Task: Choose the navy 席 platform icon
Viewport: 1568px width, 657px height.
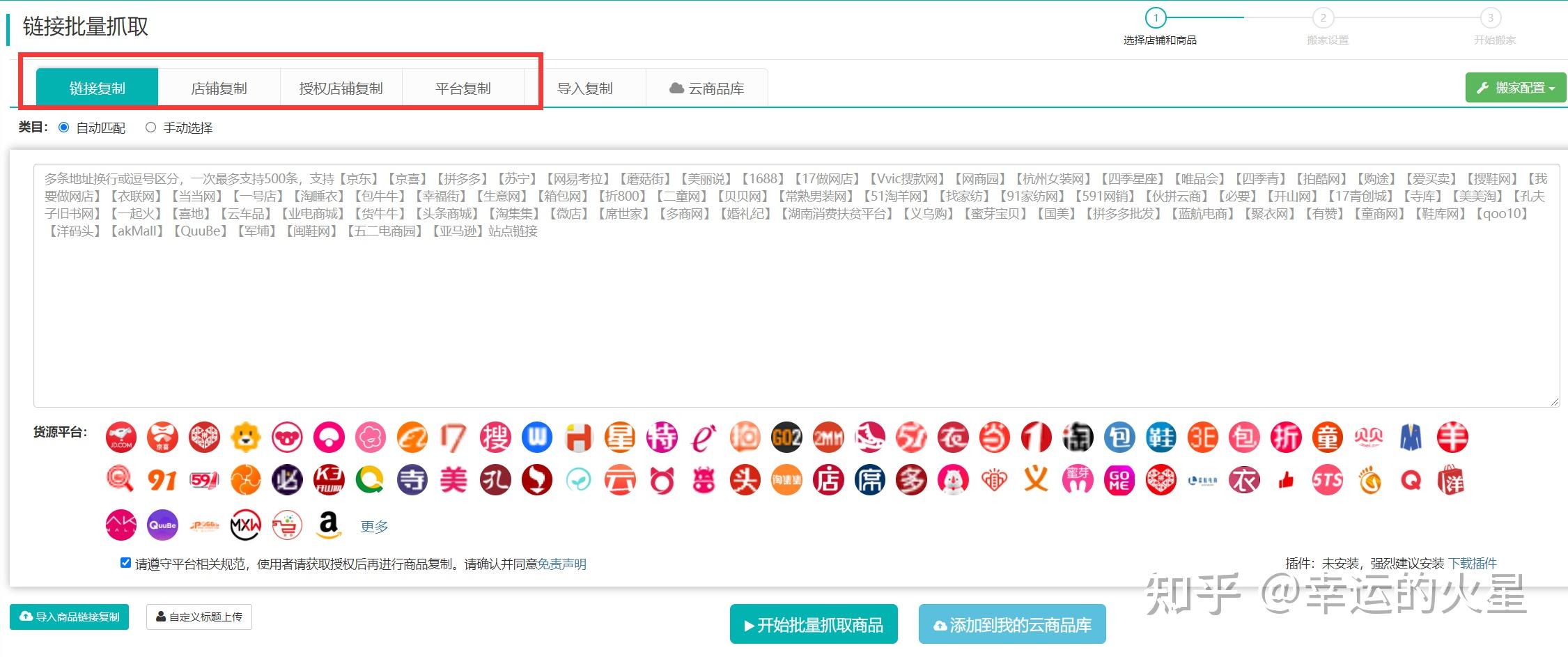Action: pyautogui.click(x=870, y=480)
